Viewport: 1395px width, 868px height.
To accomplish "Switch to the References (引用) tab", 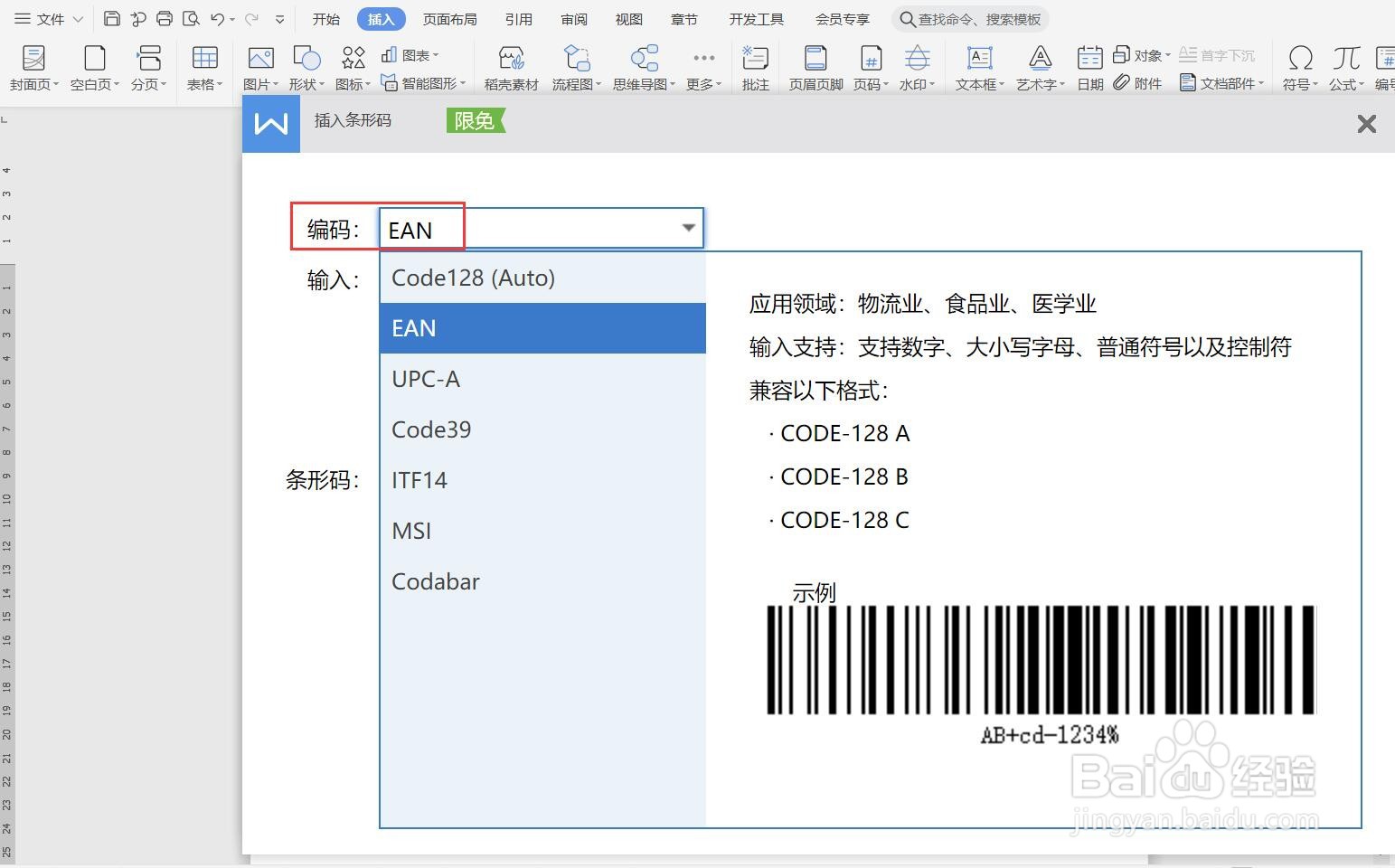I will (519, 19).
